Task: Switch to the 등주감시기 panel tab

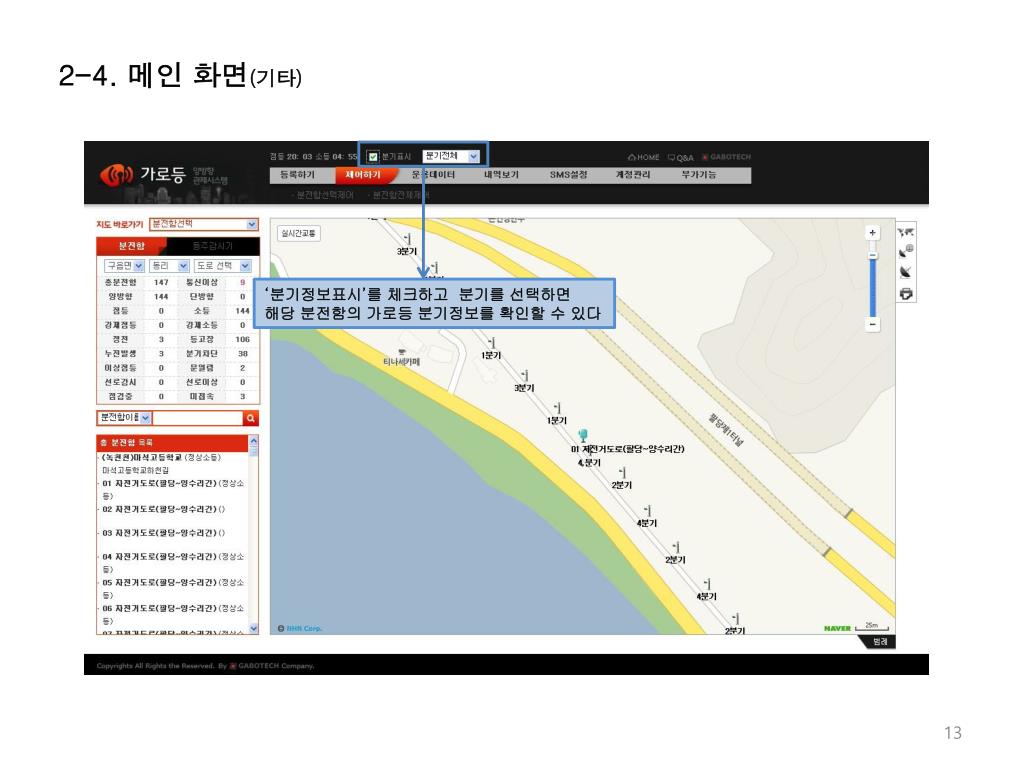Action: 213,246
